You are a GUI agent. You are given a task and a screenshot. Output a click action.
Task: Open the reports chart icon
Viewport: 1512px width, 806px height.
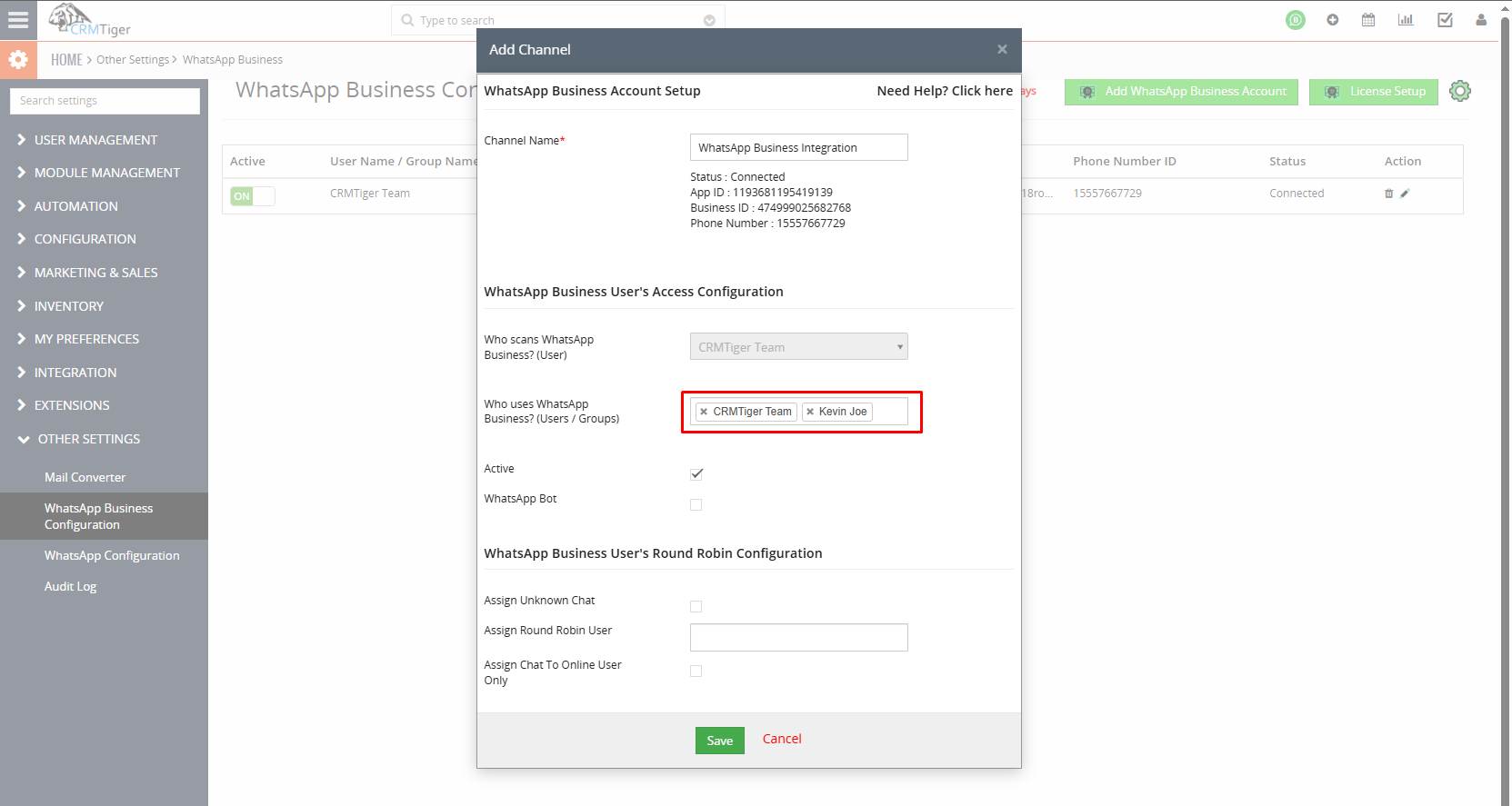click(x=1406, y=20)
